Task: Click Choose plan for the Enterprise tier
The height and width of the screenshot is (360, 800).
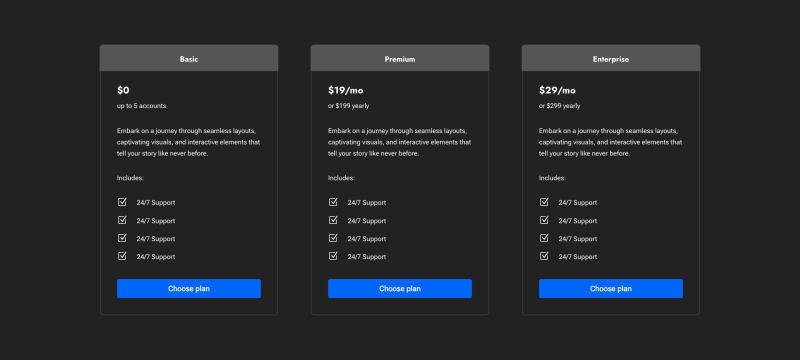Action: pos(611,289)
